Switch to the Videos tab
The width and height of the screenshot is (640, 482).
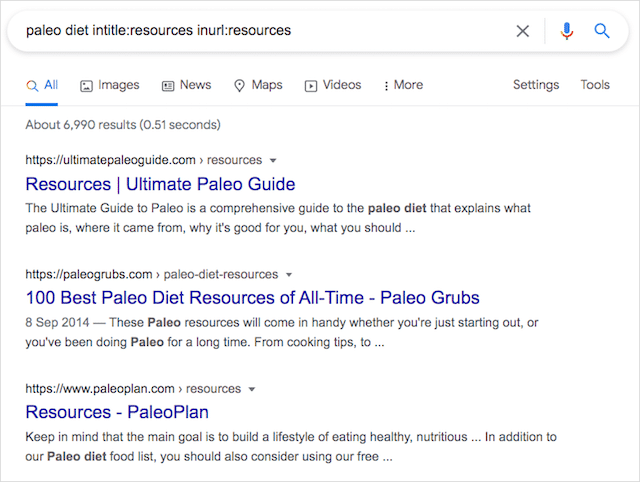click(333, 85)
